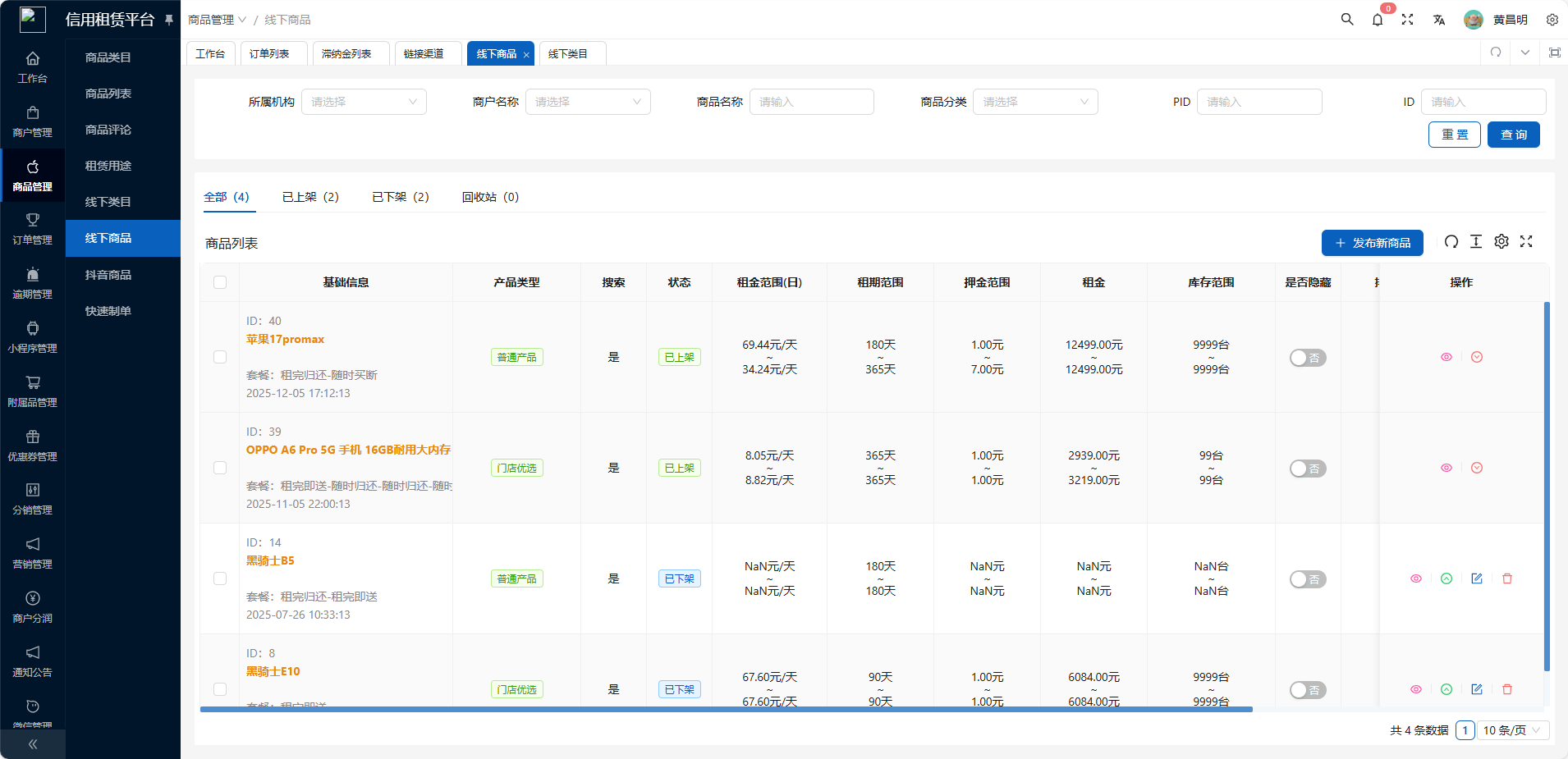Open the notification bell
This screenshot has height=759, width=1568.
pyautogui.click(x=1378, y=20)
